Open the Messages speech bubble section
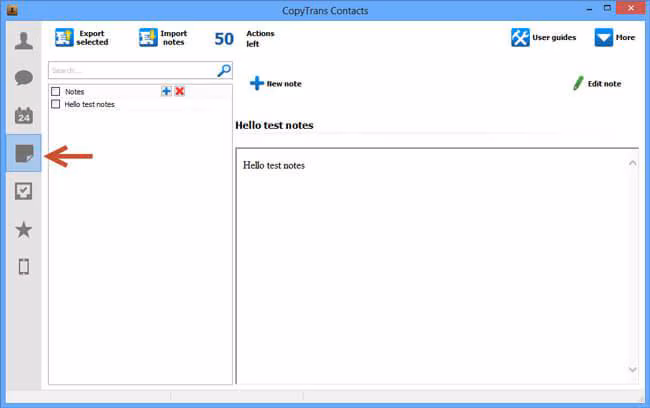 [24, 78]
